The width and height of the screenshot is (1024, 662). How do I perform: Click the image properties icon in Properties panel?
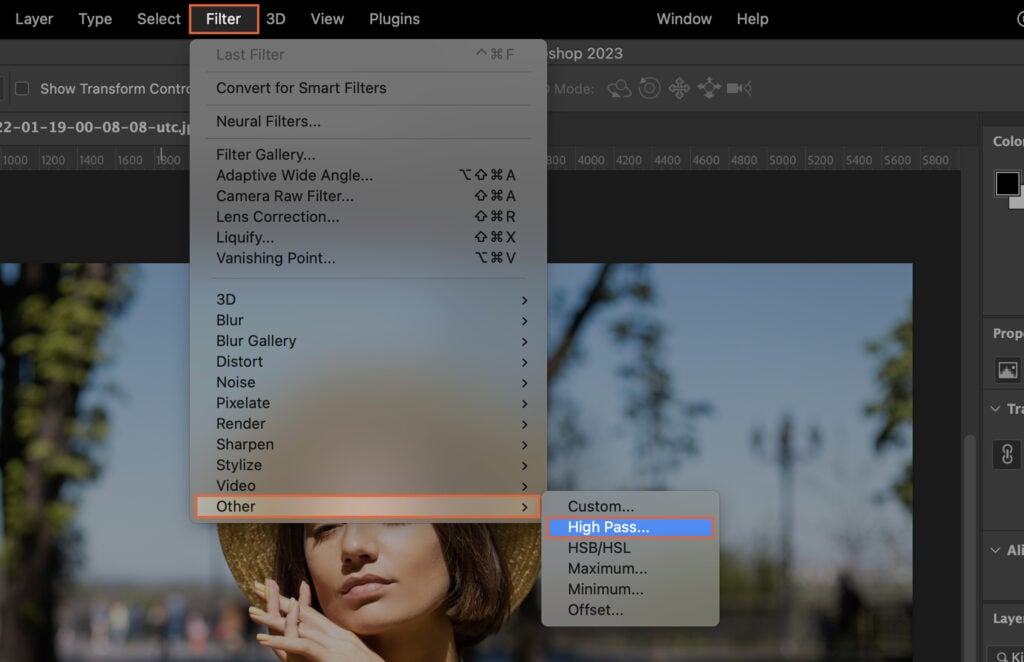tap(1006, 369)
